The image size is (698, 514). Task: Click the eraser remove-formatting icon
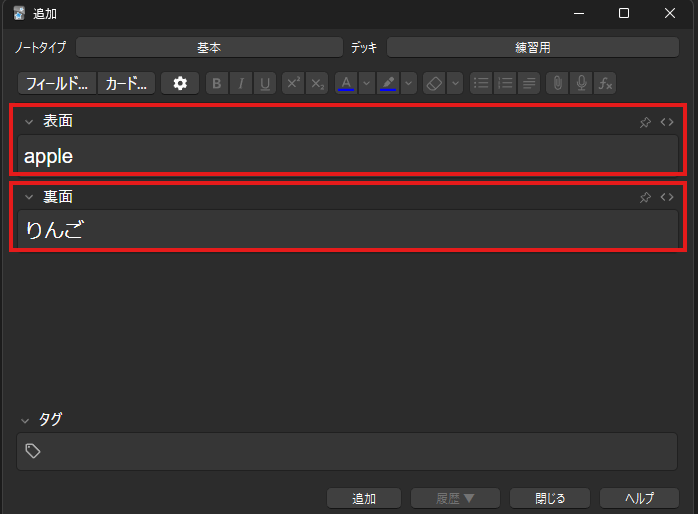433,84
